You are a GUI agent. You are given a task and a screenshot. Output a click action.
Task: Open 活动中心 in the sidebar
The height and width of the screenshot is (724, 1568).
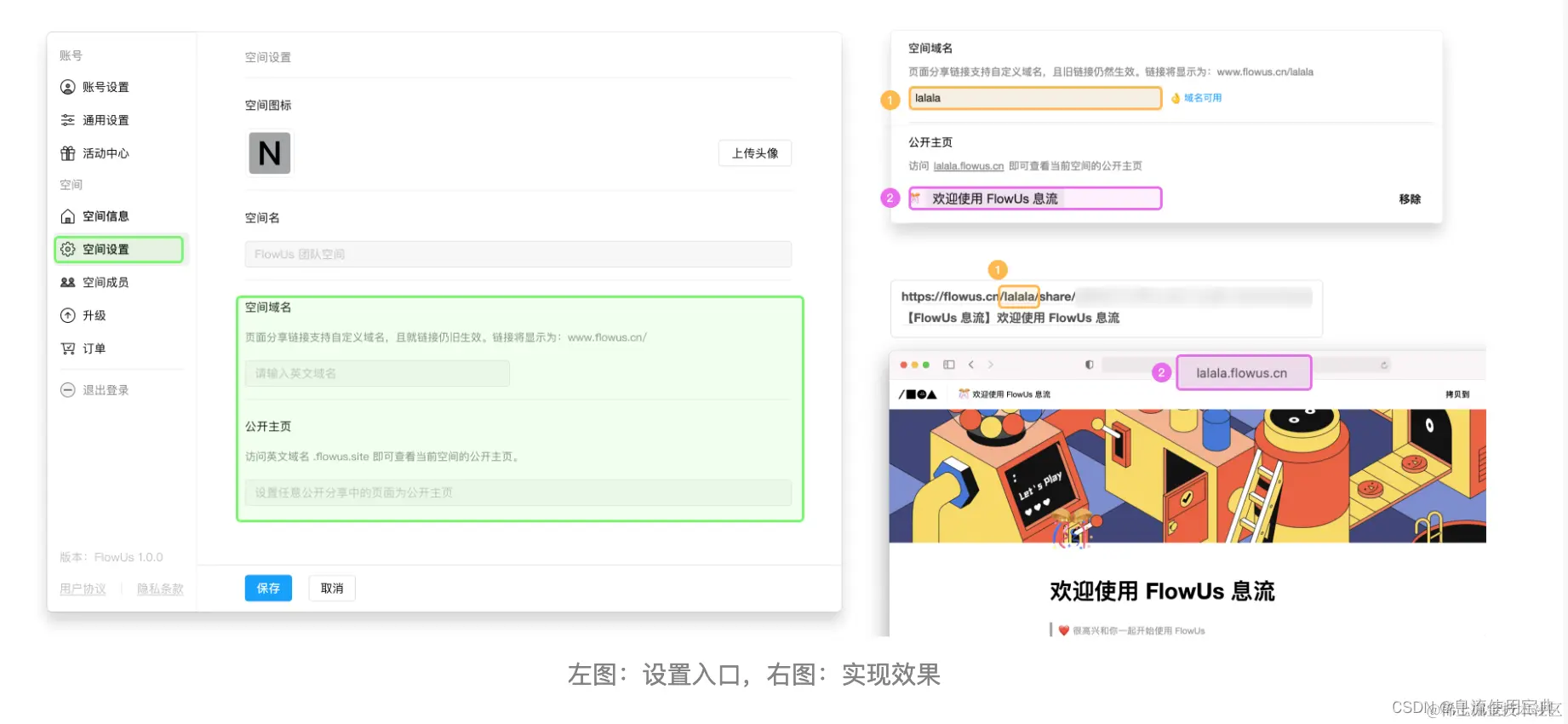[106, 153]
